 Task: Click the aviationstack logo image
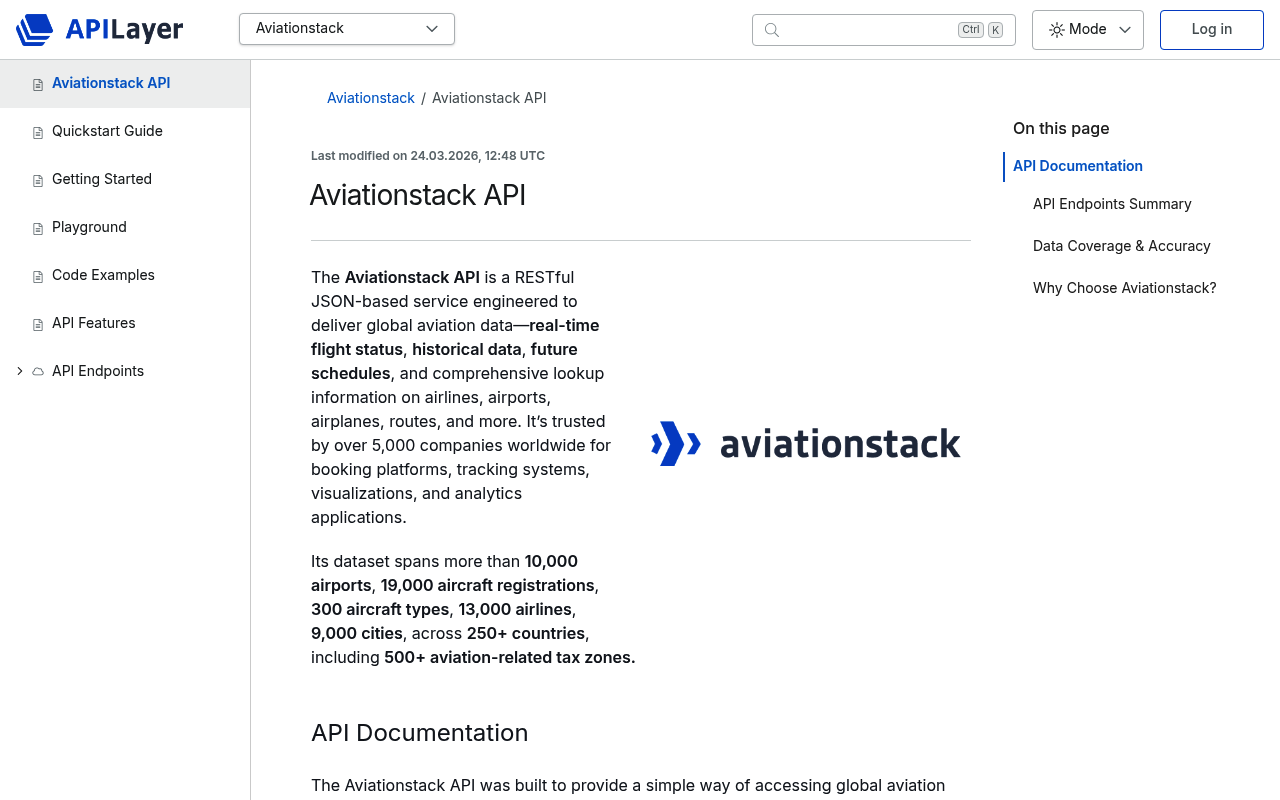coord(806,444)
